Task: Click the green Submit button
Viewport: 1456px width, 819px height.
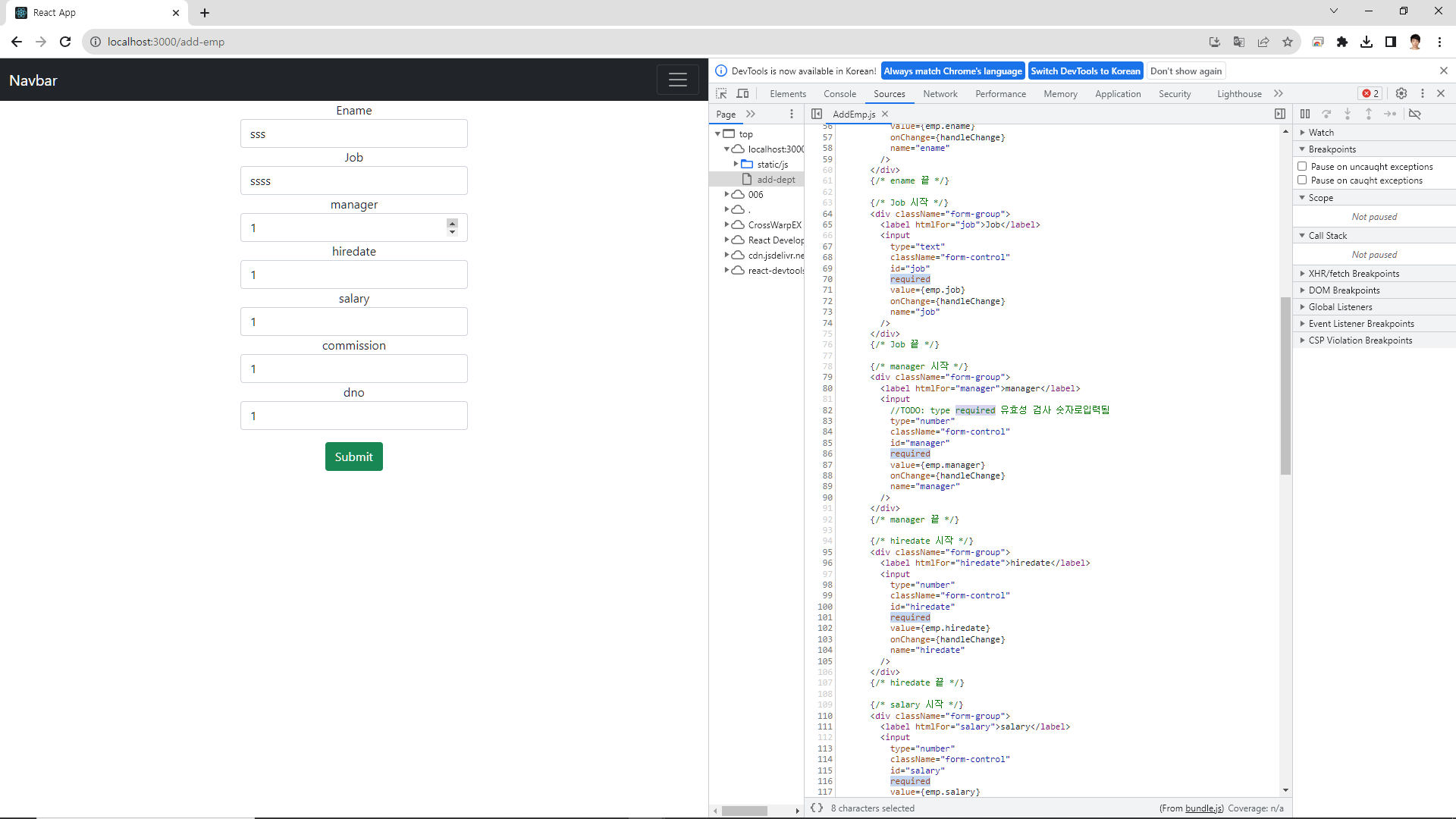Action: click(353, 457)
